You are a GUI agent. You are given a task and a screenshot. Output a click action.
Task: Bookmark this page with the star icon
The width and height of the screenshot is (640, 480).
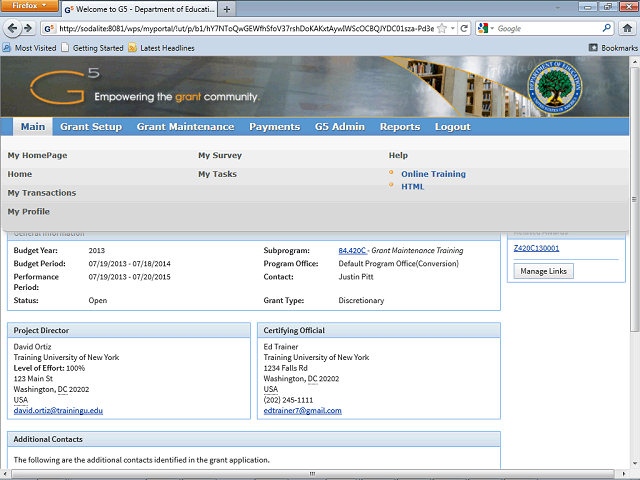click(442, 28)
